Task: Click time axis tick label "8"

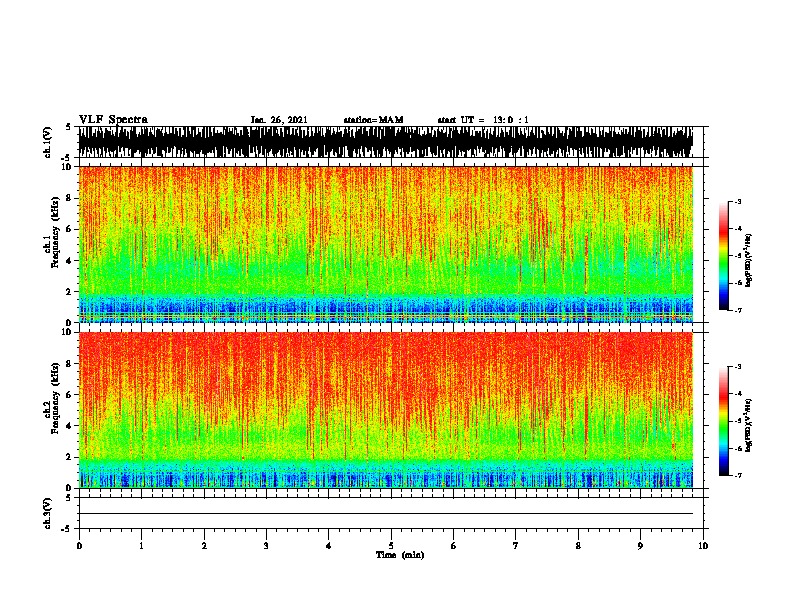Action: (578, 546)
